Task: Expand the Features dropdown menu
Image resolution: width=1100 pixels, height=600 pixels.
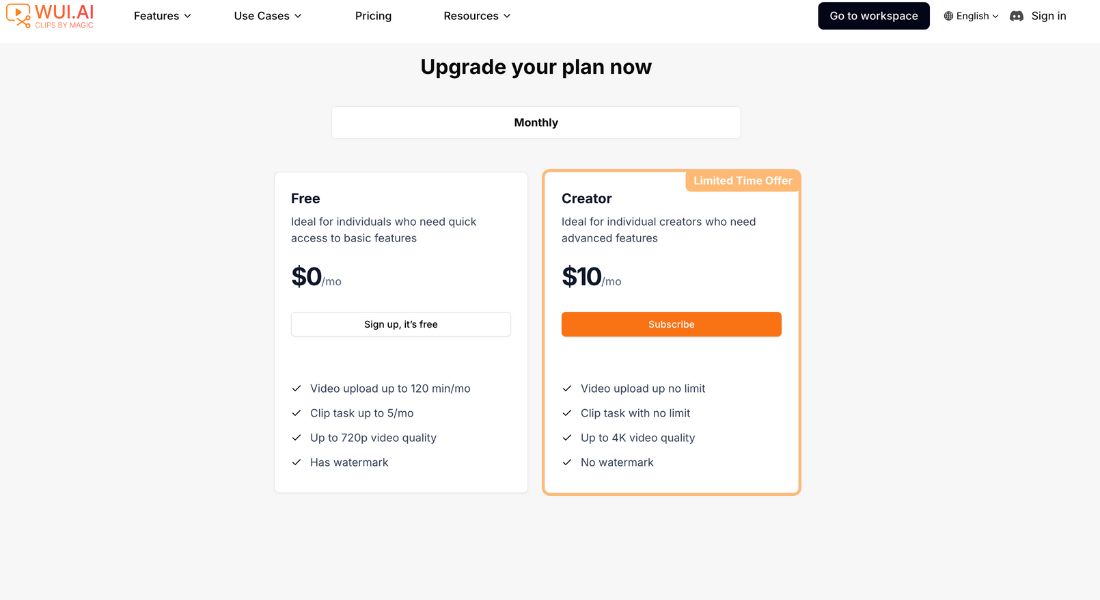Action: tap(162, 15)
